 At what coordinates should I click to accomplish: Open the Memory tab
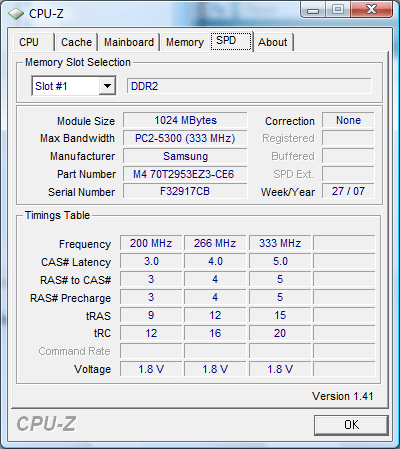pos(185,42)
